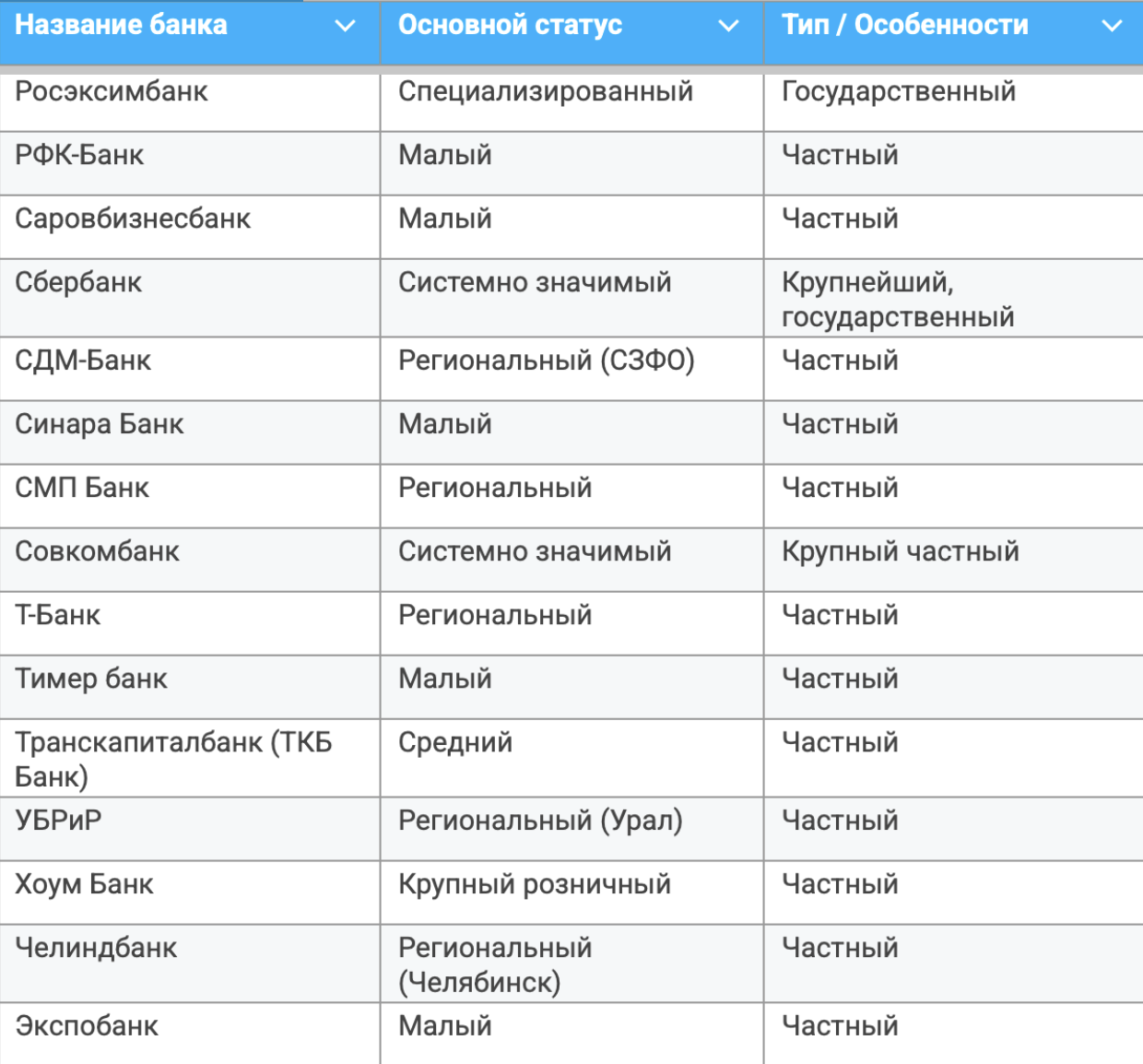Viewport: 1143px width, 1064px height.
Task: Select the Крупнейший, государственный type cell
Action: coord(898,300)
